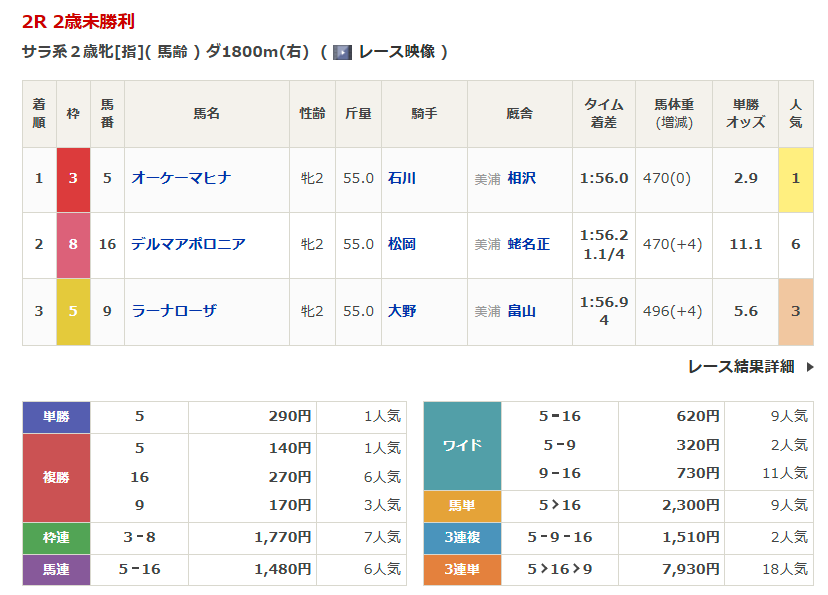This screenshot has width=828, height=595.
Task: Click the 3連単 payout label
Action: tap(462, 569)
